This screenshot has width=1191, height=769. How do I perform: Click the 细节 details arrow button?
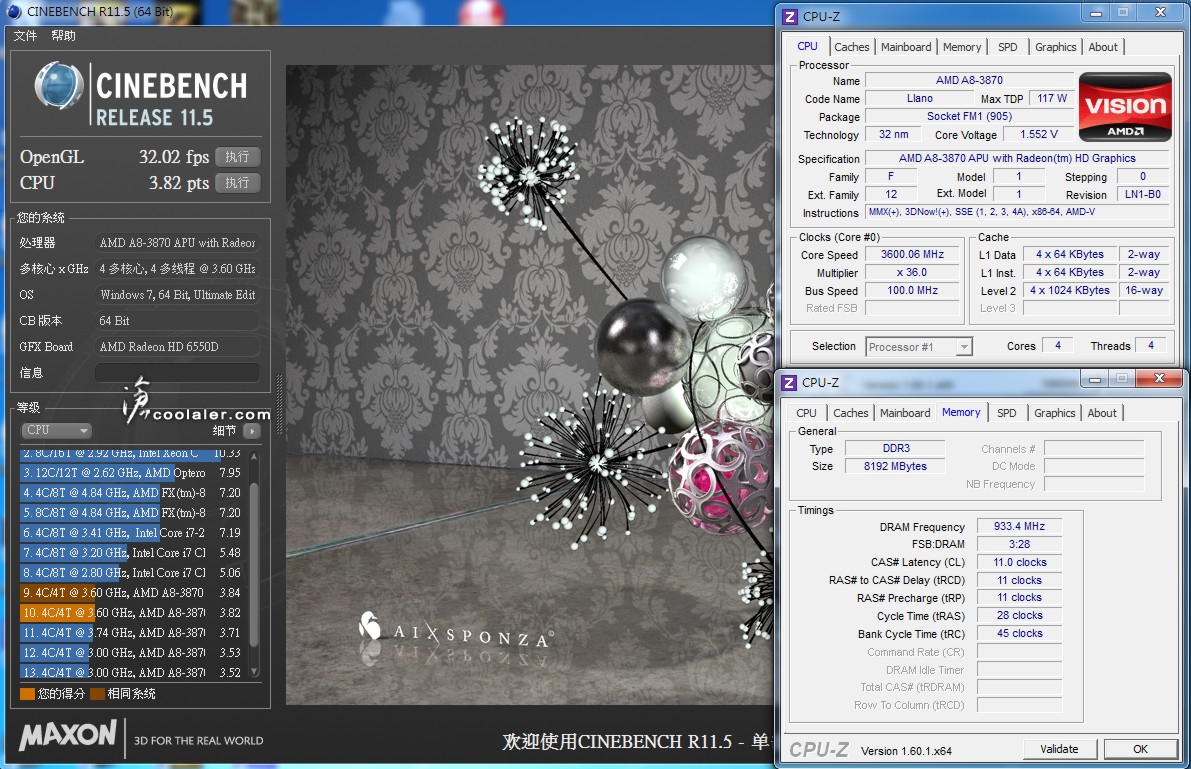(x=252, y=431)
